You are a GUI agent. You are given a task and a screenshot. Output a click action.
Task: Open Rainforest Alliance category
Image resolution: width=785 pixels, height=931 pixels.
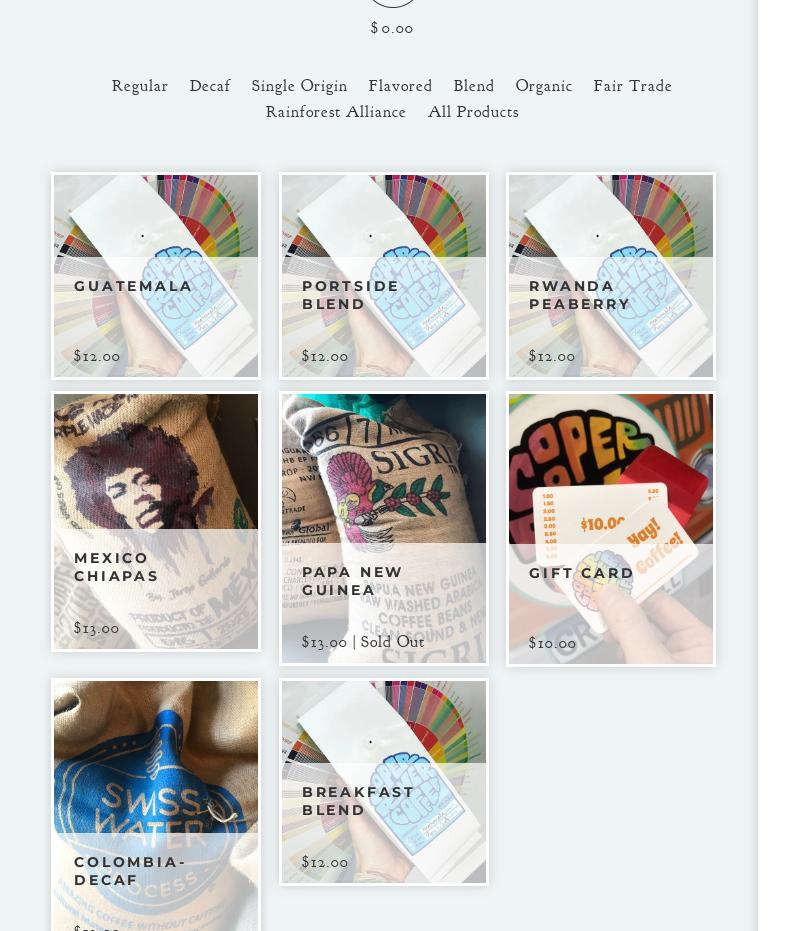coord(335,112)
